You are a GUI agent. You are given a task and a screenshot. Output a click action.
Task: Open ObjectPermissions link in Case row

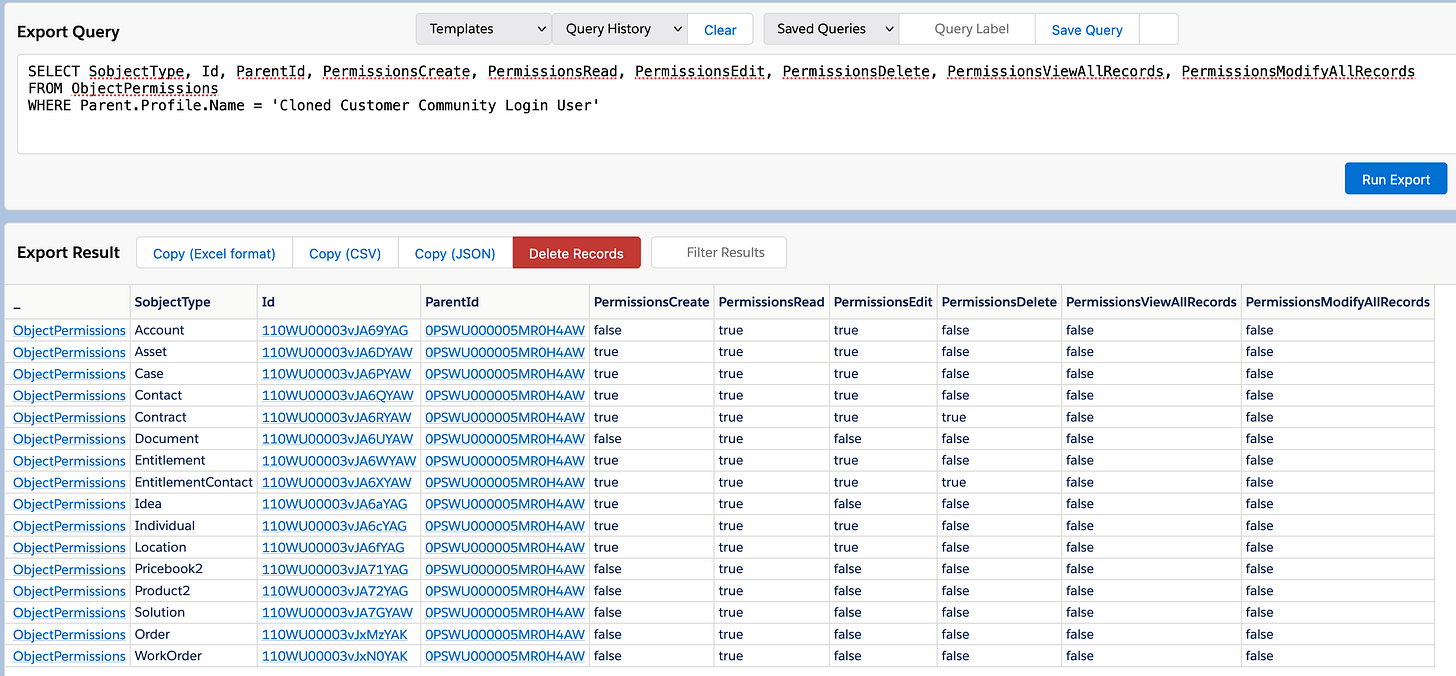69,374
